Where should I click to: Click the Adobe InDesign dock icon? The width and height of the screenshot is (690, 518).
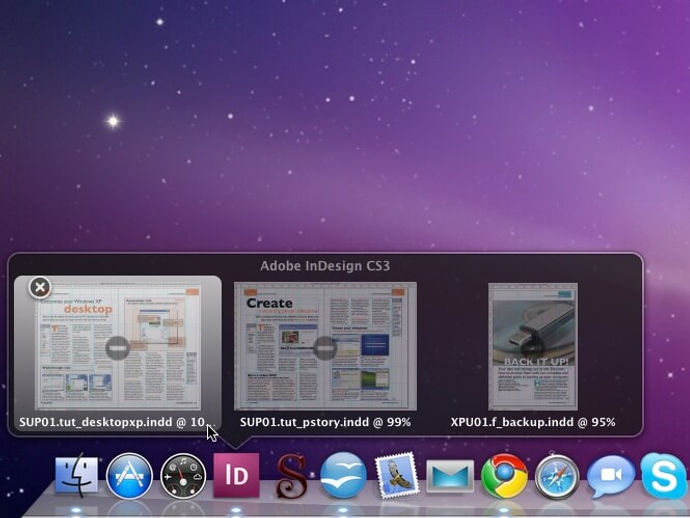(236, 475)
